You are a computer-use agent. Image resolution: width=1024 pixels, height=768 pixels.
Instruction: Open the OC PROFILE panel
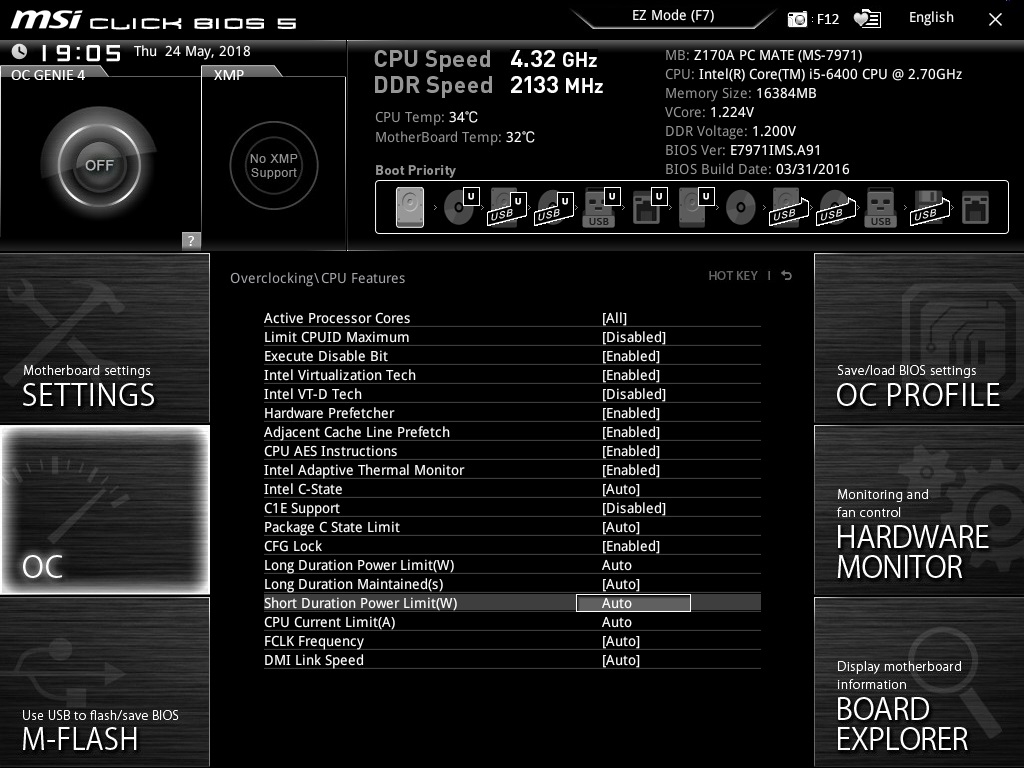click(x=919, y=338)
